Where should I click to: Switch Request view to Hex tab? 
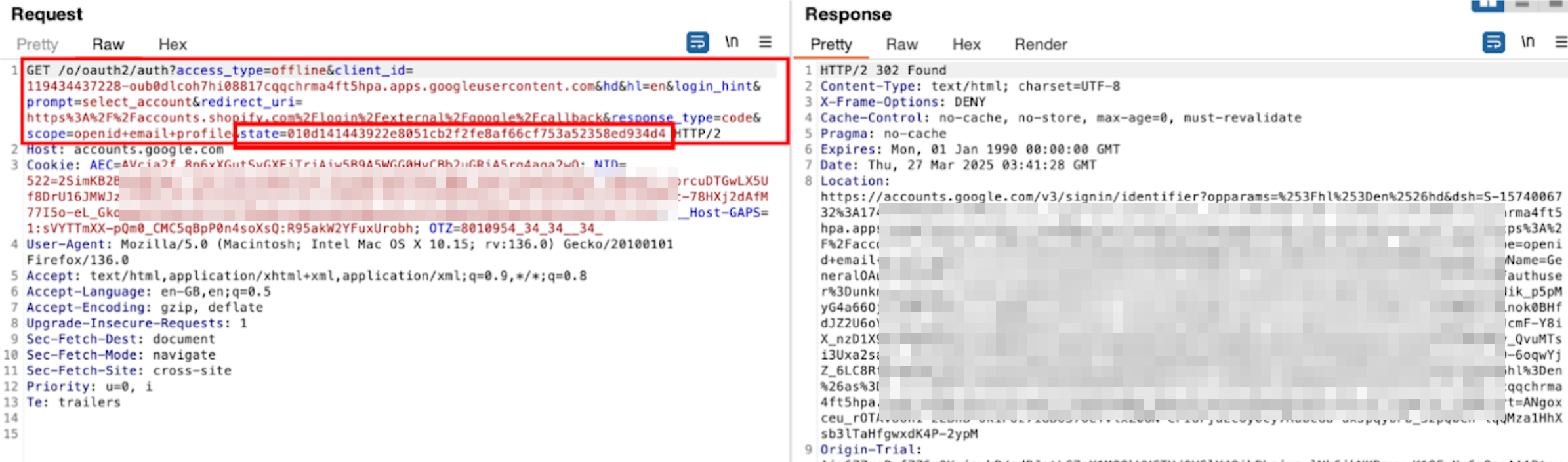pos(173,45)
